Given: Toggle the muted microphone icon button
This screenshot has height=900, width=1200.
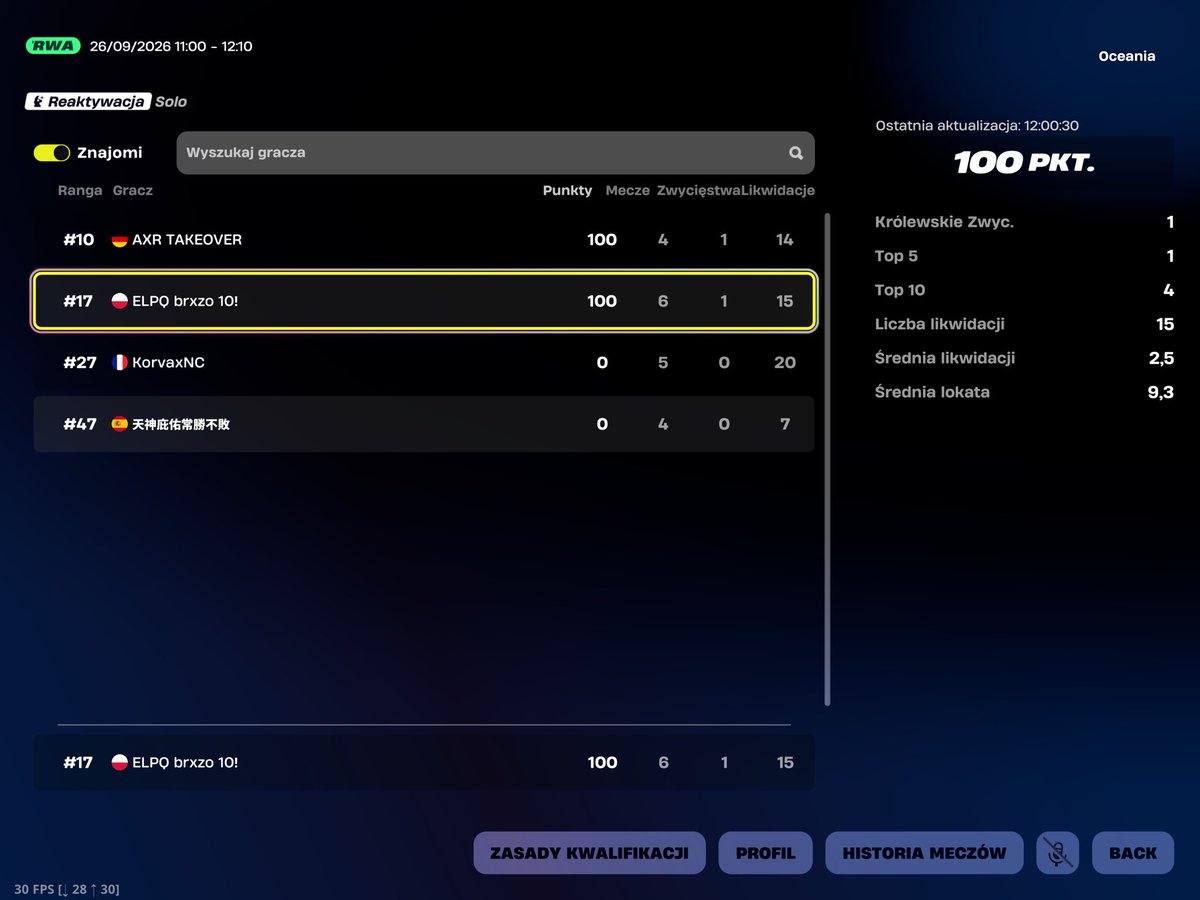Looking at the screenshot, I should pyautogui.click(x=1058, y=853).
